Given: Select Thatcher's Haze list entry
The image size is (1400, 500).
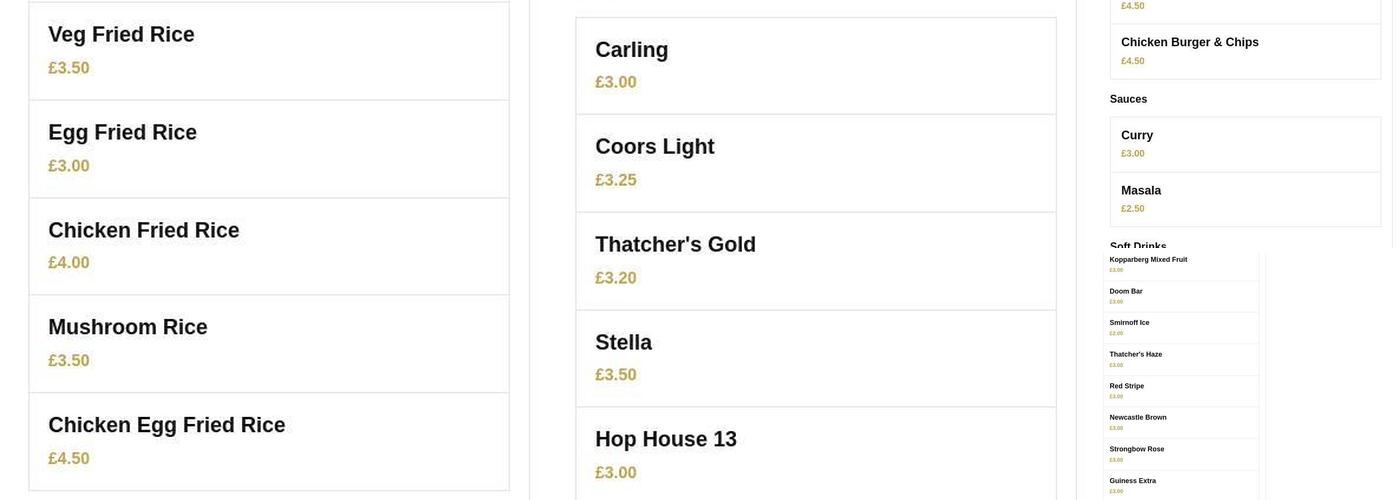Looking at the screenshot, I should 1180,359.
